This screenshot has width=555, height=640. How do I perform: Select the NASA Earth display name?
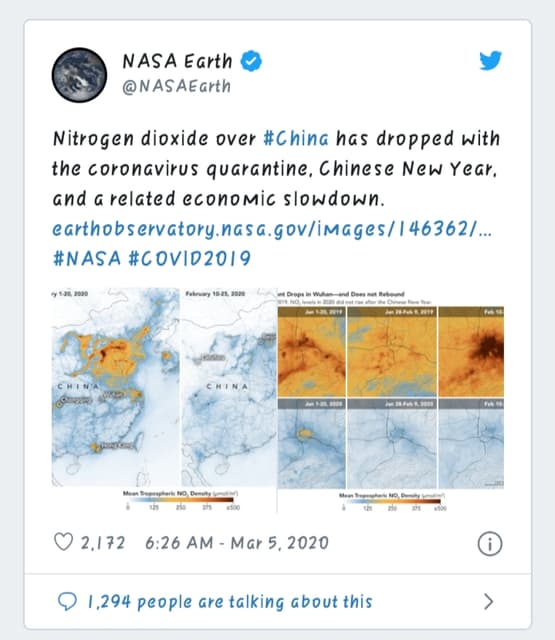click(x=177, y=61)
